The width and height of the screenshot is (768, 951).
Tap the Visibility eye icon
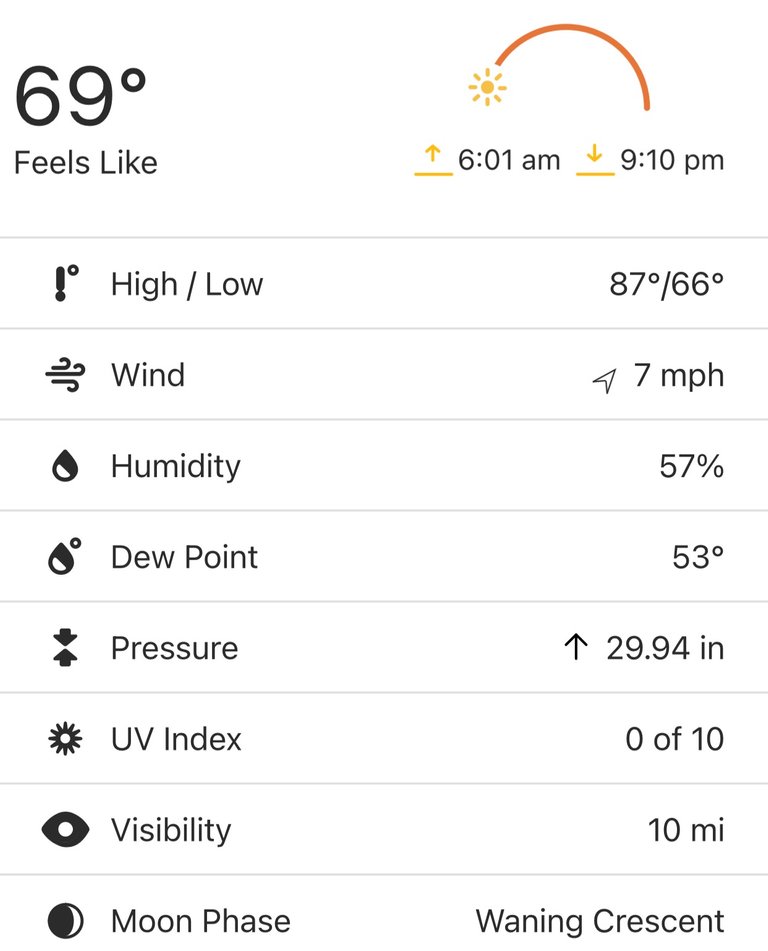click(x=66, y=830)
